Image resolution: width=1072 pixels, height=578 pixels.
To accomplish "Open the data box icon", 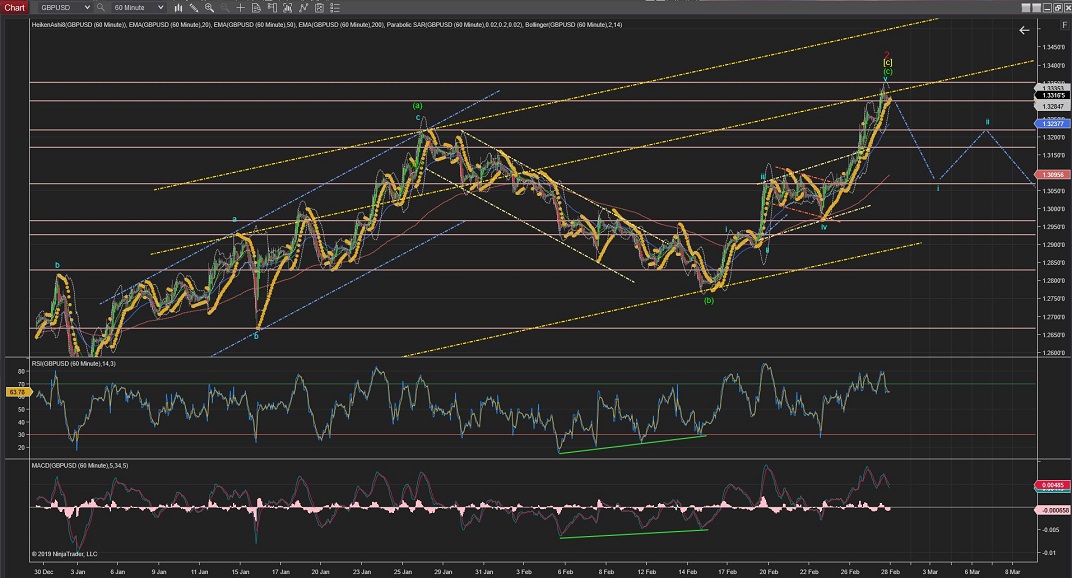I will click(x=256, y=7).
